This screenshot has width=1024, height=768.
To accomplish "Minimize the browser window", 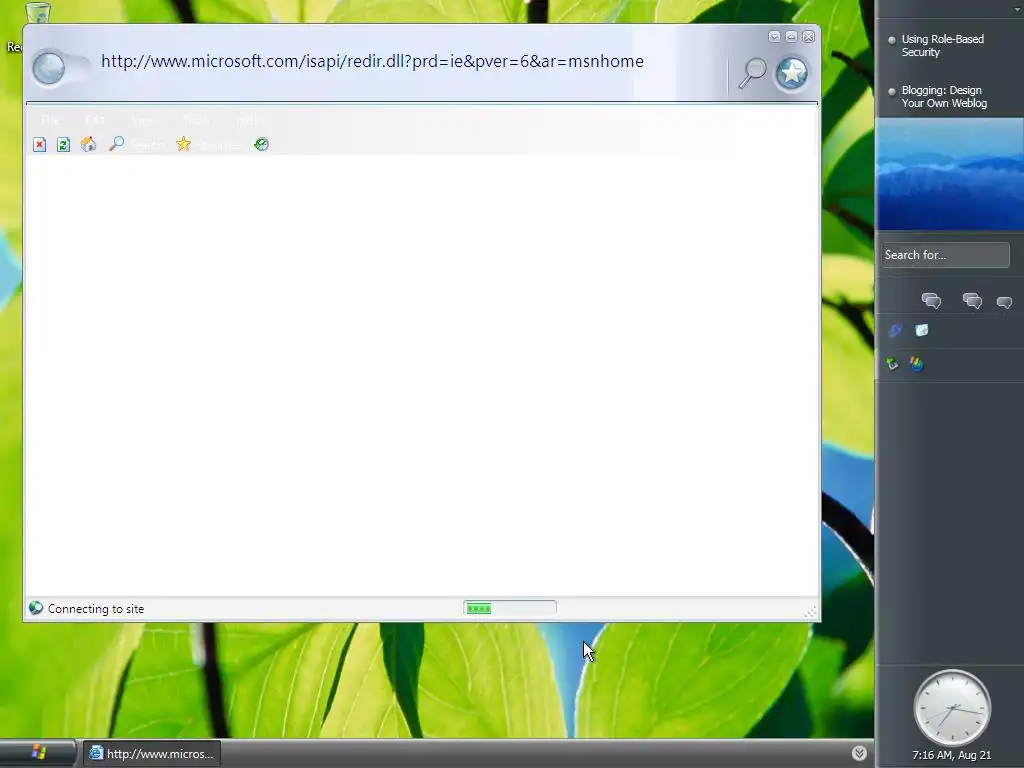I will point(775,37).
